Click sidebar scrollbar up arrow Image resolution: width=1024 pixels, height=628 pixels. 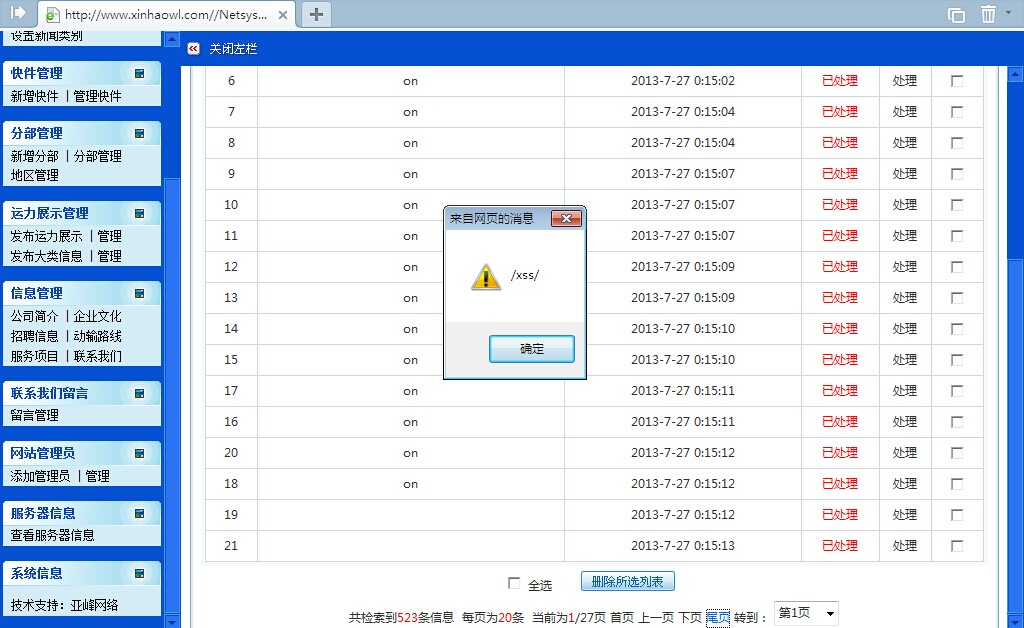tap(172, 39)
